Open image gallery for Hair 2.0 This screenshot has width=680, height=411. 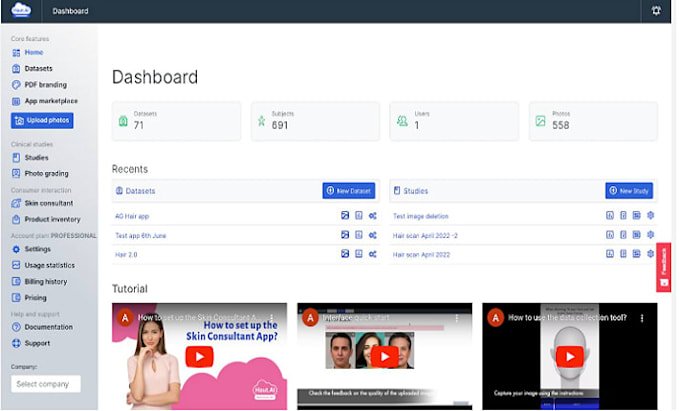345,254
